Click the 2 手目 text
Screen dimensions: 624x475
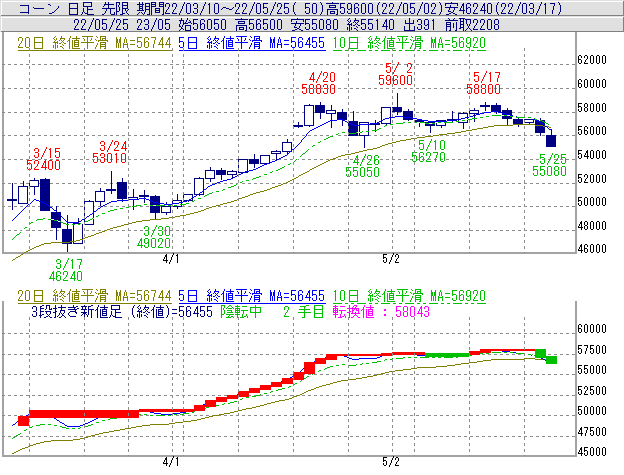[x=304, y=311]
